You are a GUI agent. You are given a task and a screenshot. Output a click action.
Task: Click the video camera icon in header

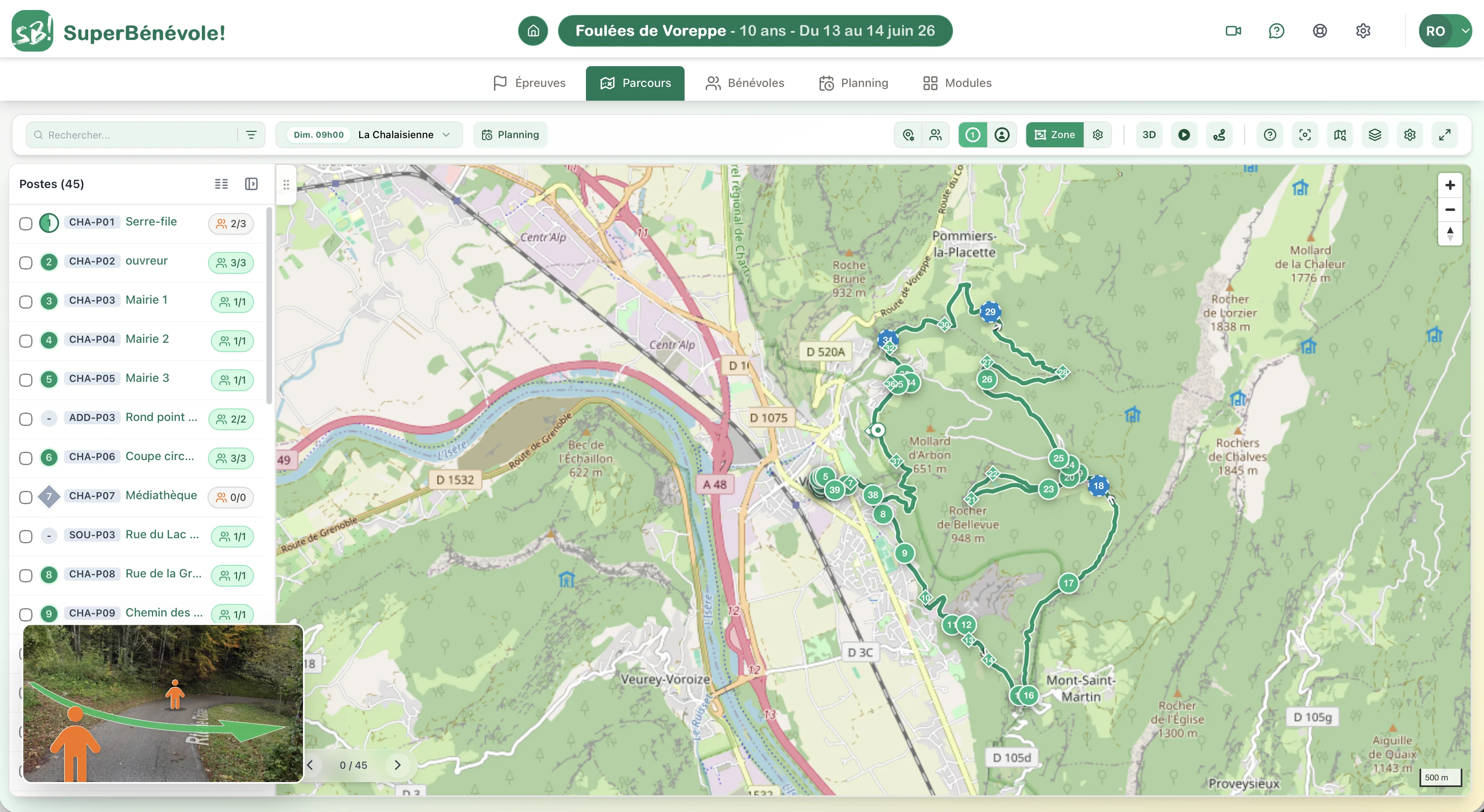1233,31
